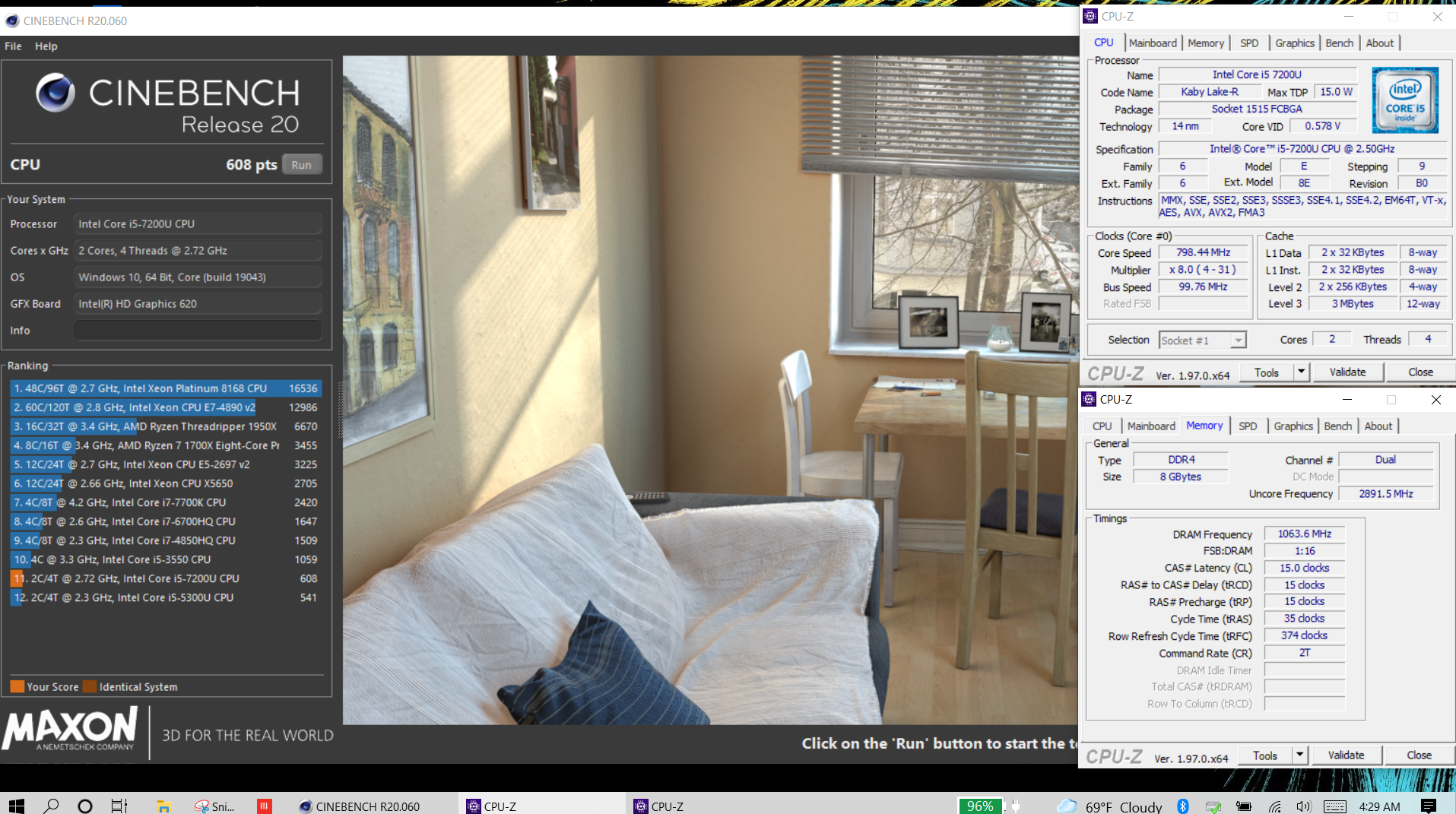Select ranking row Intel Core i7-6700HQ CPU
The height and width of the screenshot is (814, 1456).
pyautogui.click(x=166, y=521)
